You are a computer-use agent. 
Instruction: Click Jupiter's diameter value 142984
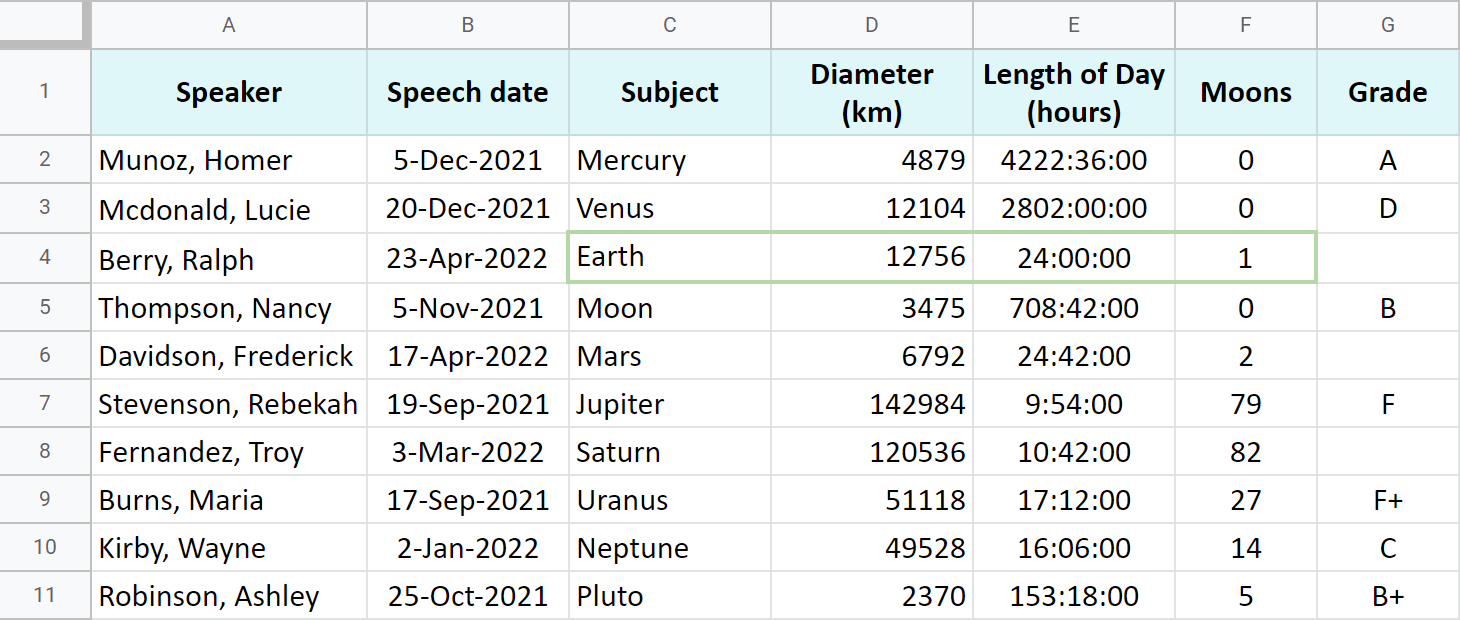[871, 404]
